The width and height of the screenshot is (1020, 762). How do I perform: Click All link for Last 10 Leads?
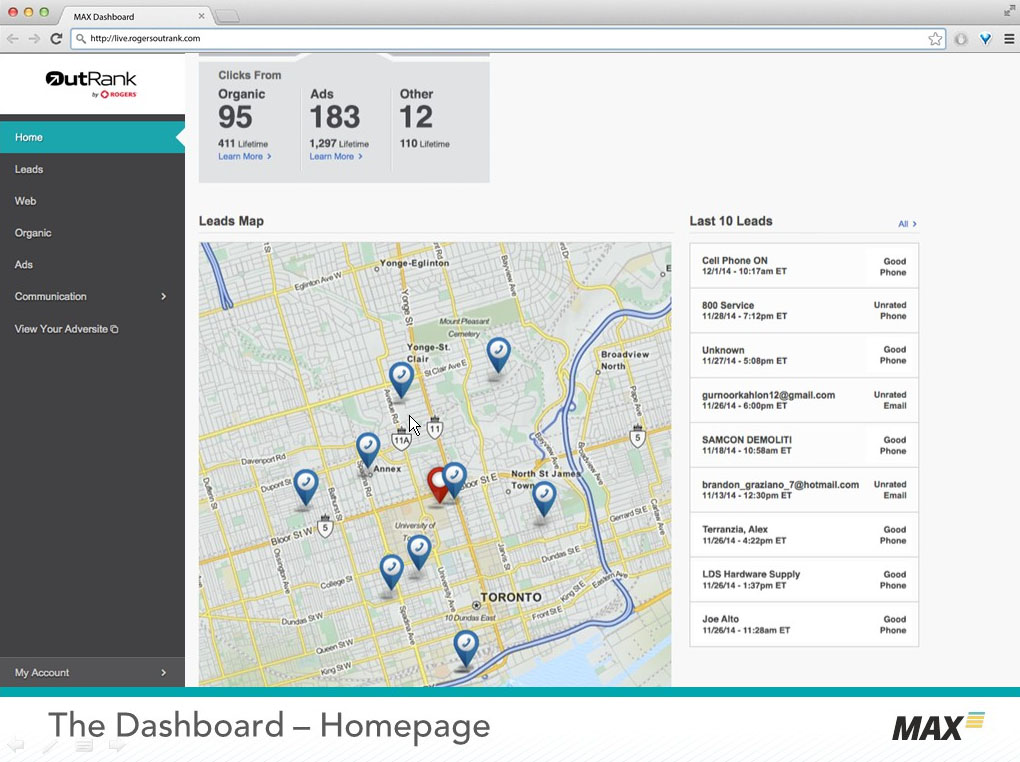(x=907, y=224)
